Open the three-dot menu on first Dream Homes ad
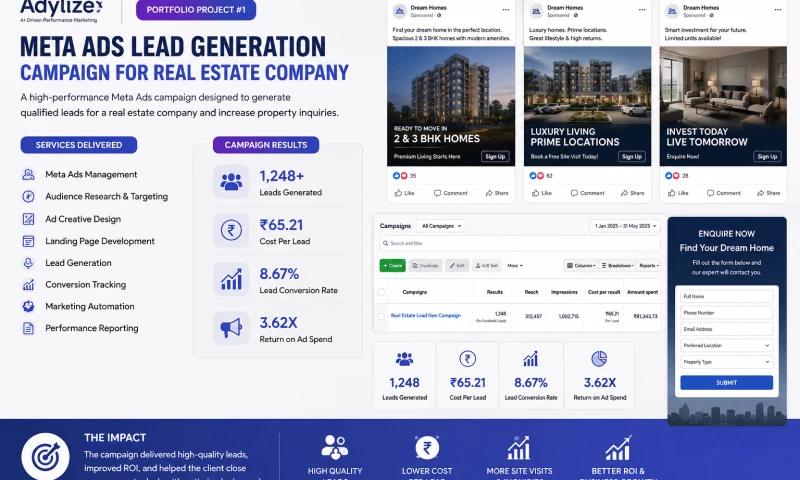 click(506, 10)
